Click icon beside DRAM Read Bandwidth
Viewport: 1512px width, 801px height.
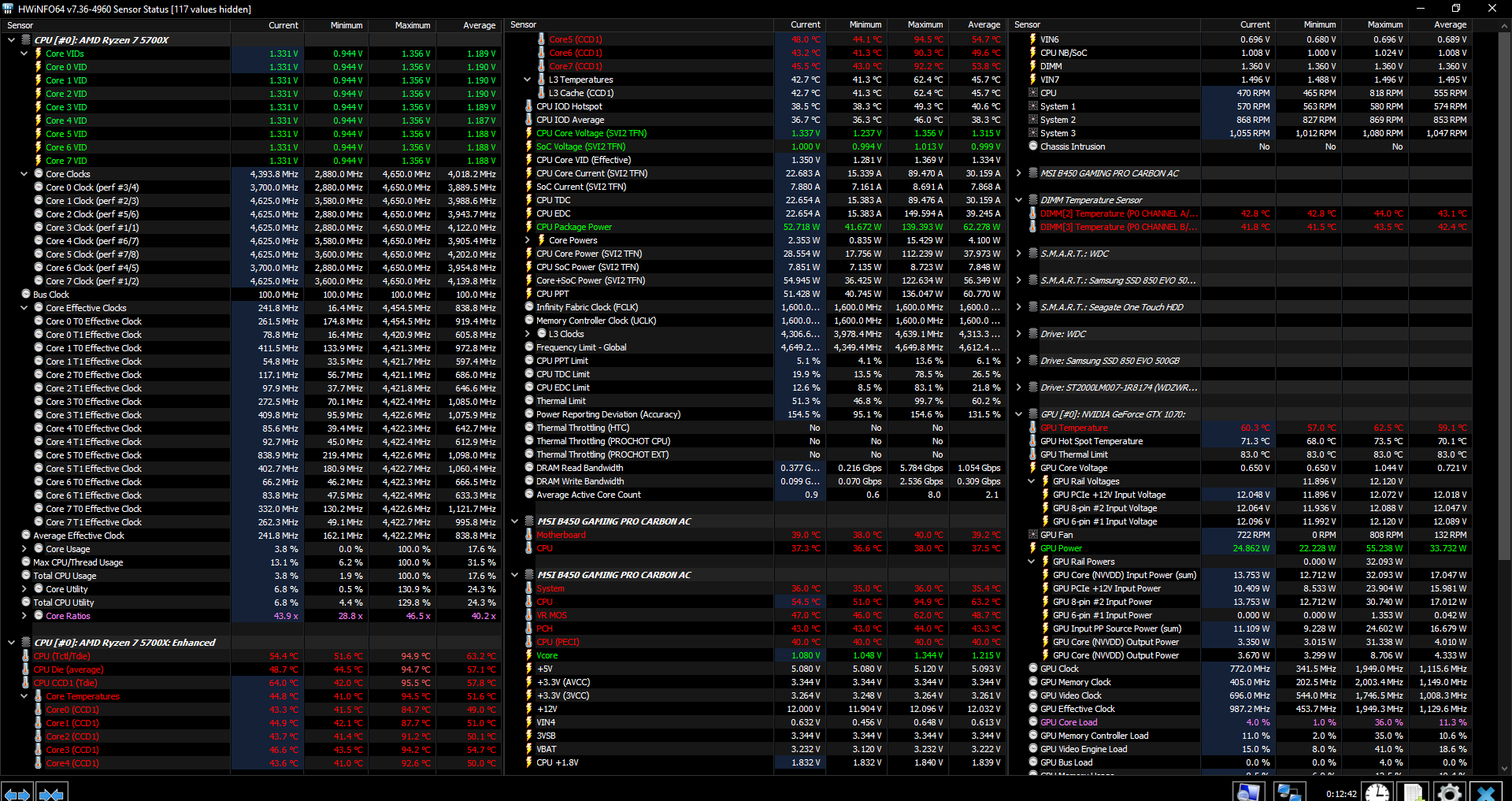pos(529,468)
